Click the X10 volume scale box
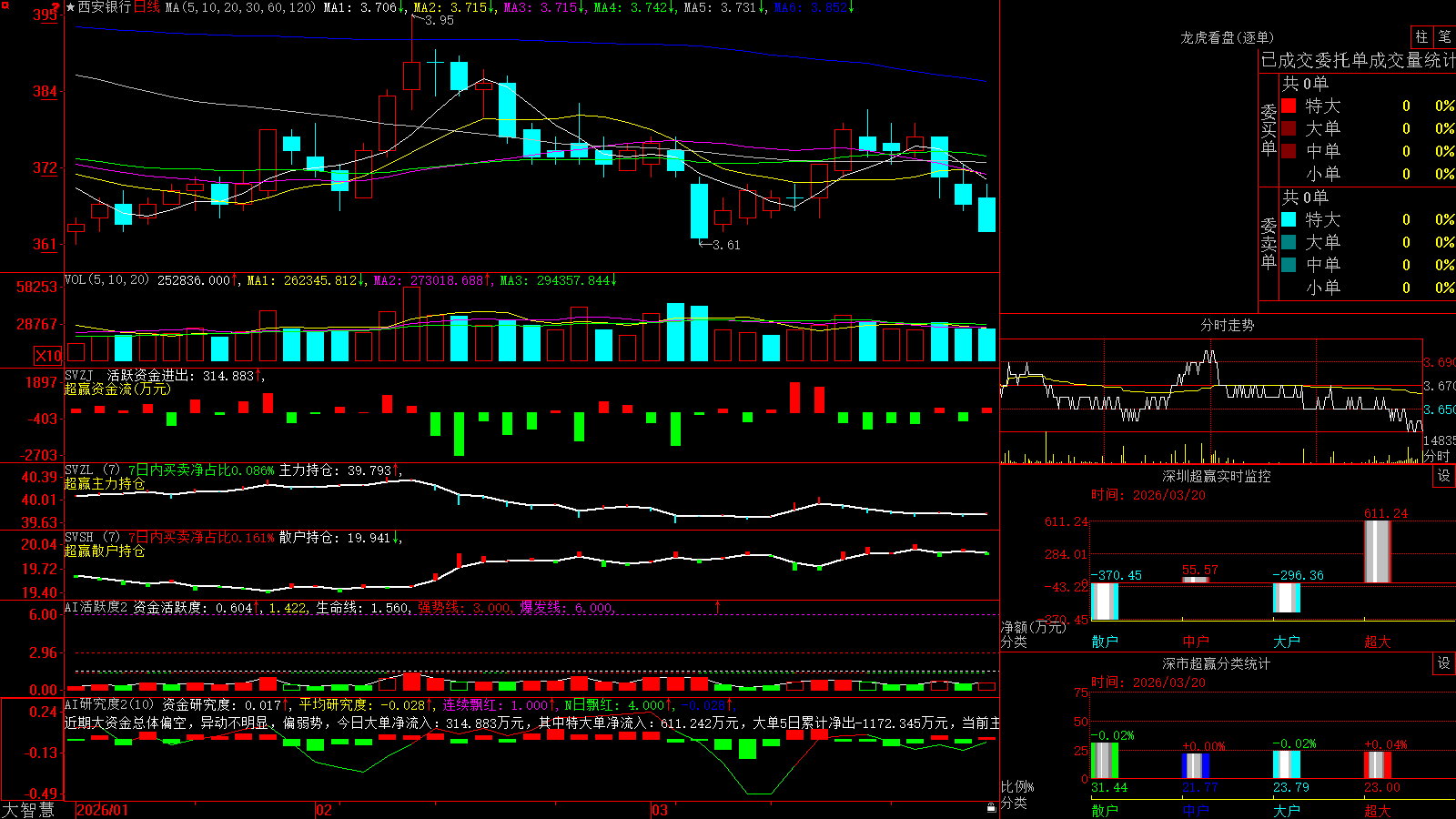The image size is (1456, 819). 48,356
